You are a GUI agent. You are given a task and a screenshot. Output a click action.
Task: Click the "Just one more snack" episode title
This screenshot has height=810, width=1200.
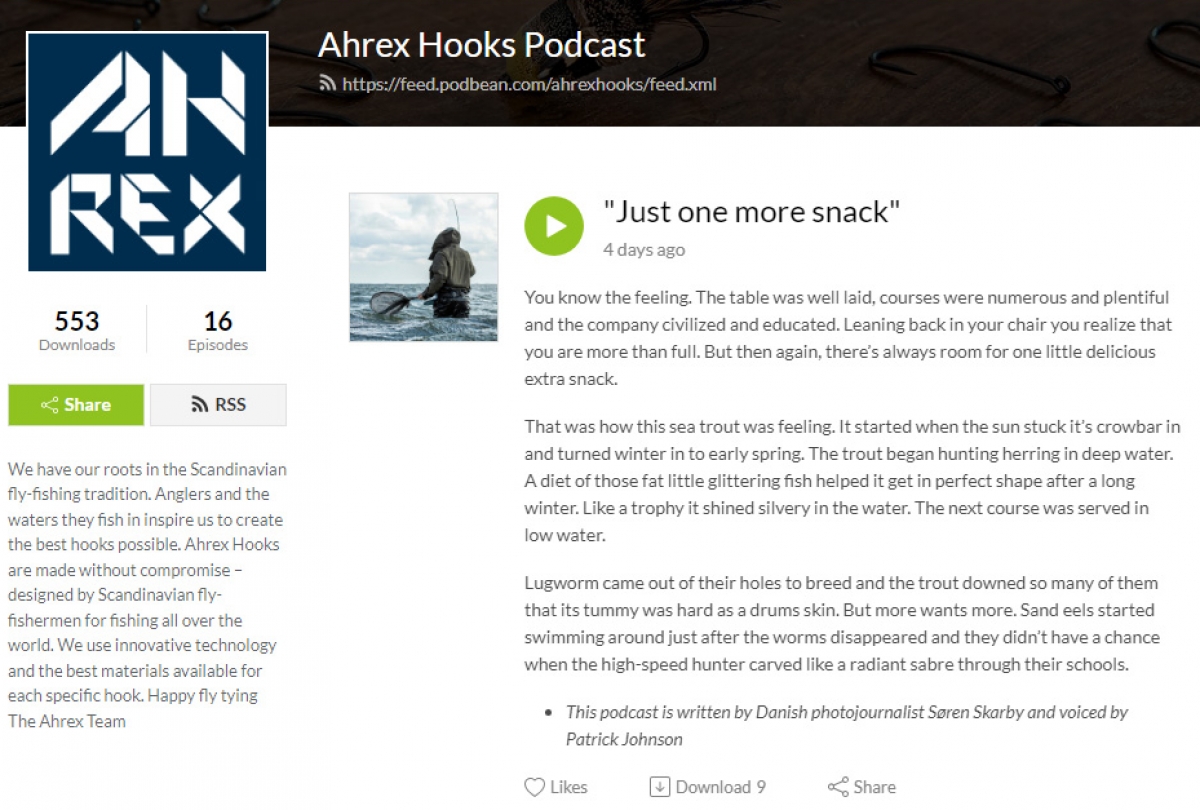[x=752, y=212]
